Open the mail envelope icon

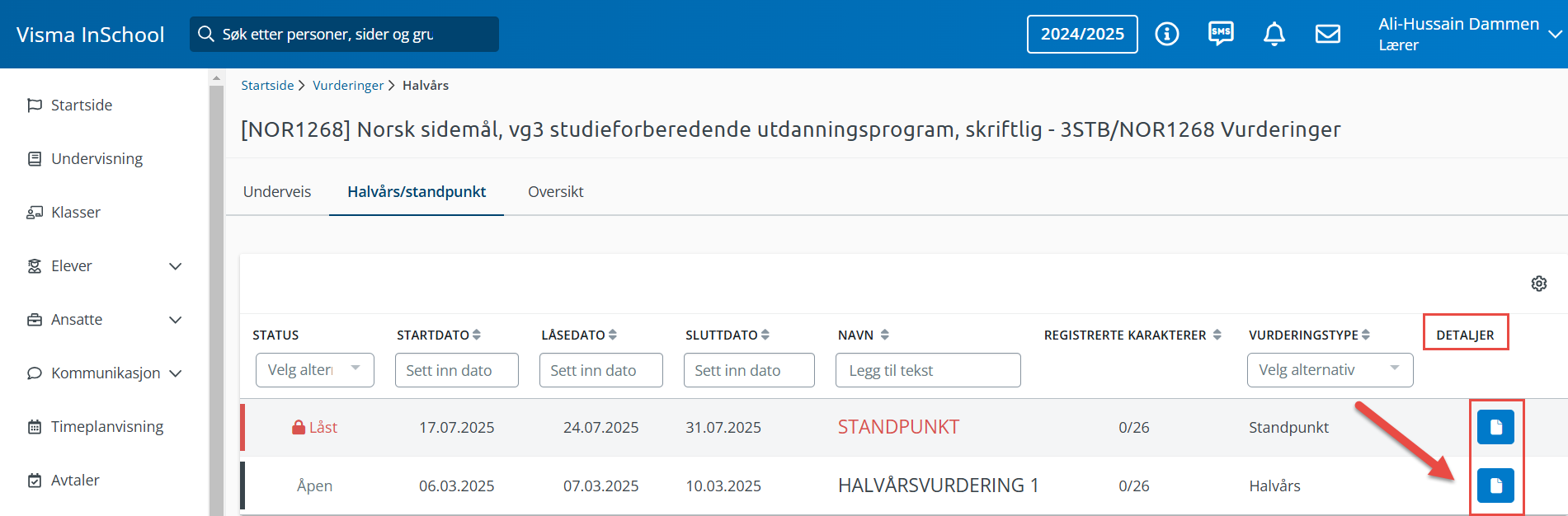pyautogui.click(x=1327, y=34)
